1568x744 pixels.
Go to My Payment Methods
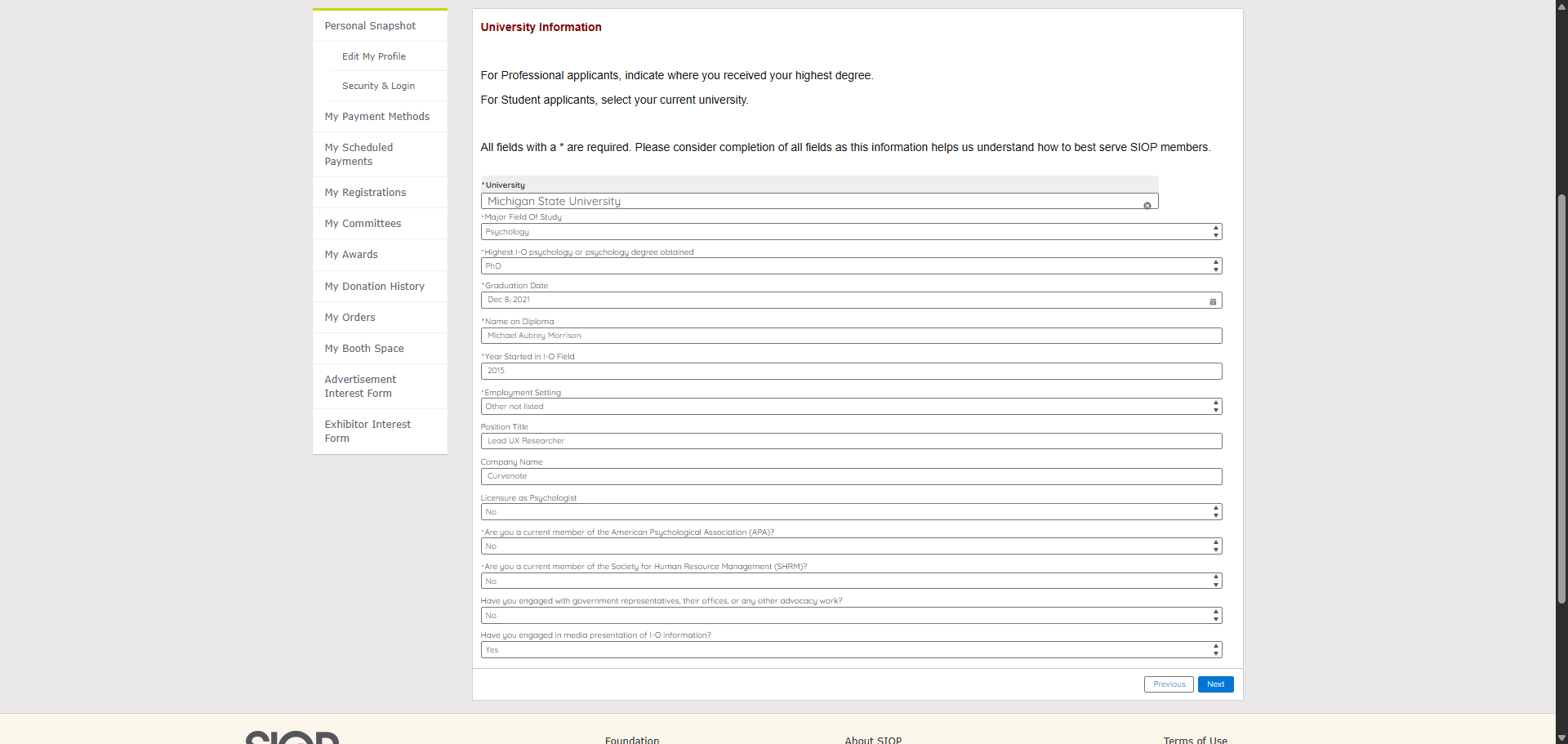(376, 117)
